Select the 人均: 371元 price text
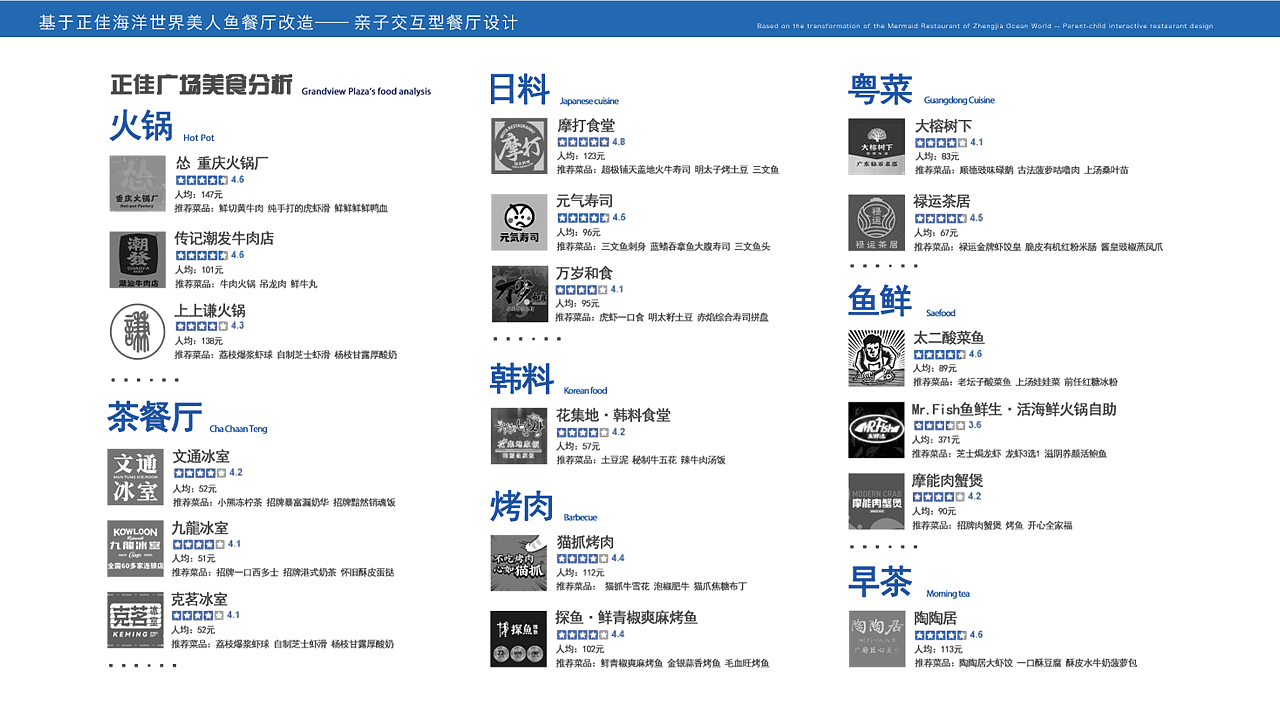1280x720 pixels. coord(936,440)
